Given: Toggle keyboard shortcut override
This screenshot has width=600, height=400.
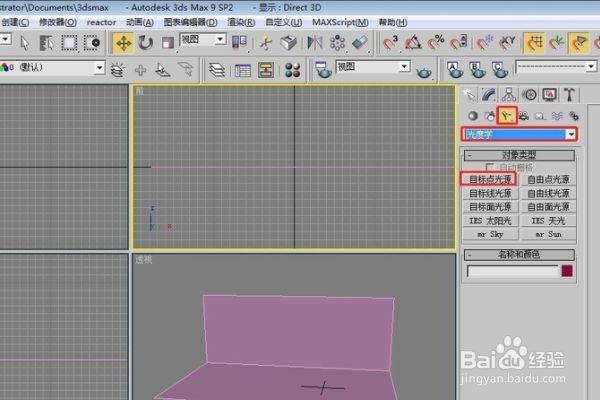Looking at the screenshot, I should [289, 43].
